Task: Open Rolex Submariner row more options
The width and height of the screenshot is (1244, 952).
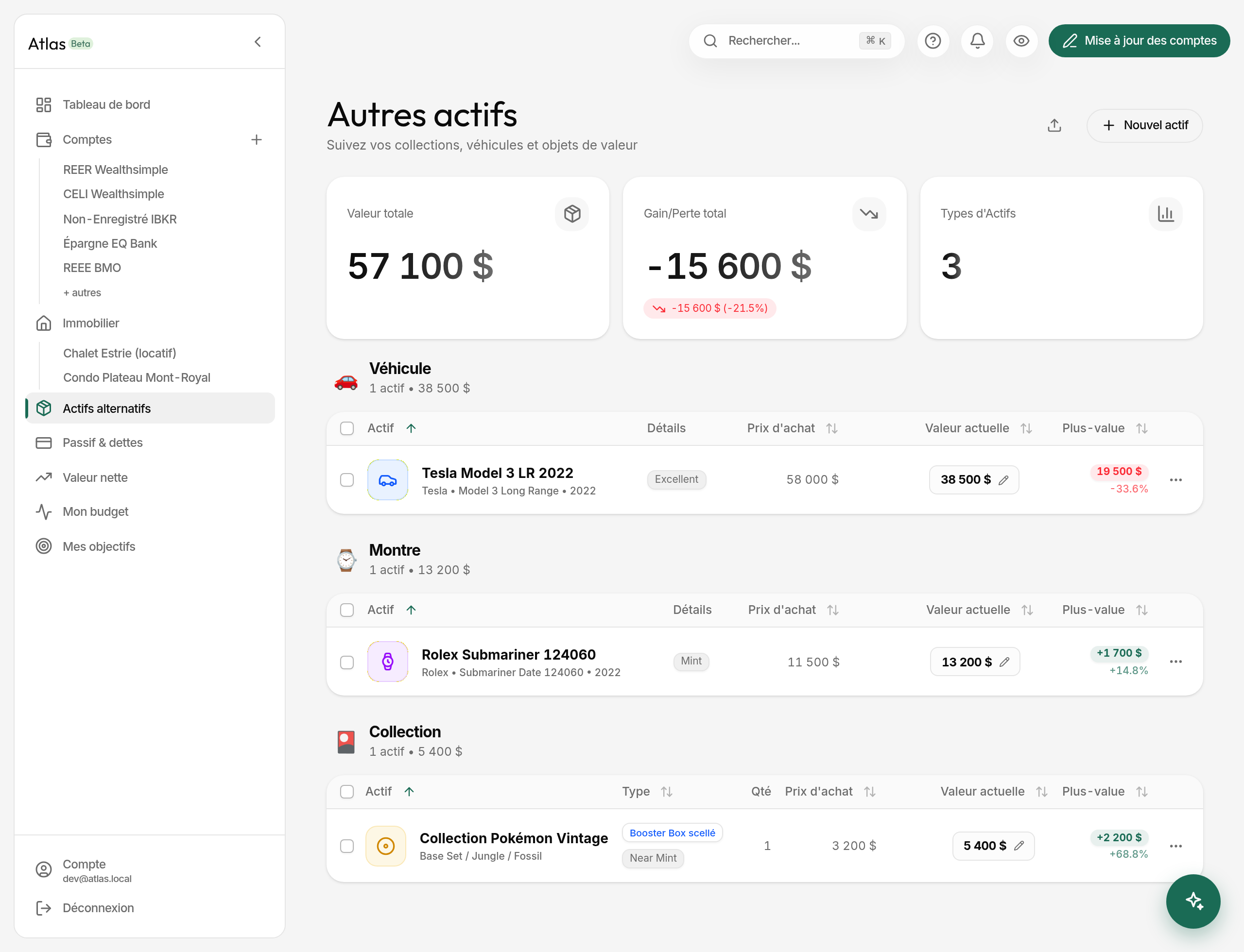Action: pos(1175,662)
